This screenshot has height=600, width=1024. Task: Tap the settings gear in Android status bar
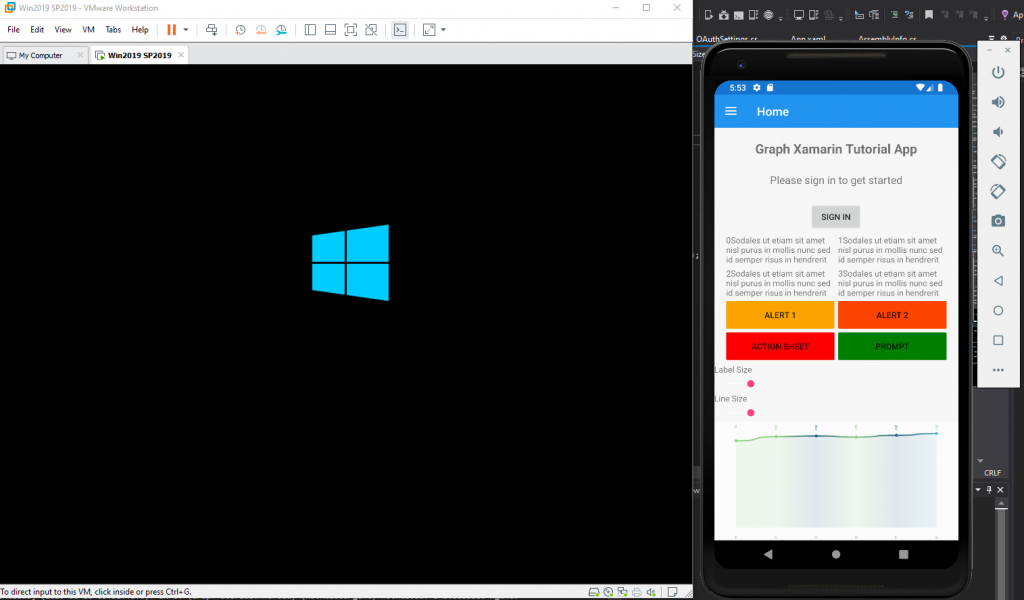pyautogui.click(x=756, y=87)
